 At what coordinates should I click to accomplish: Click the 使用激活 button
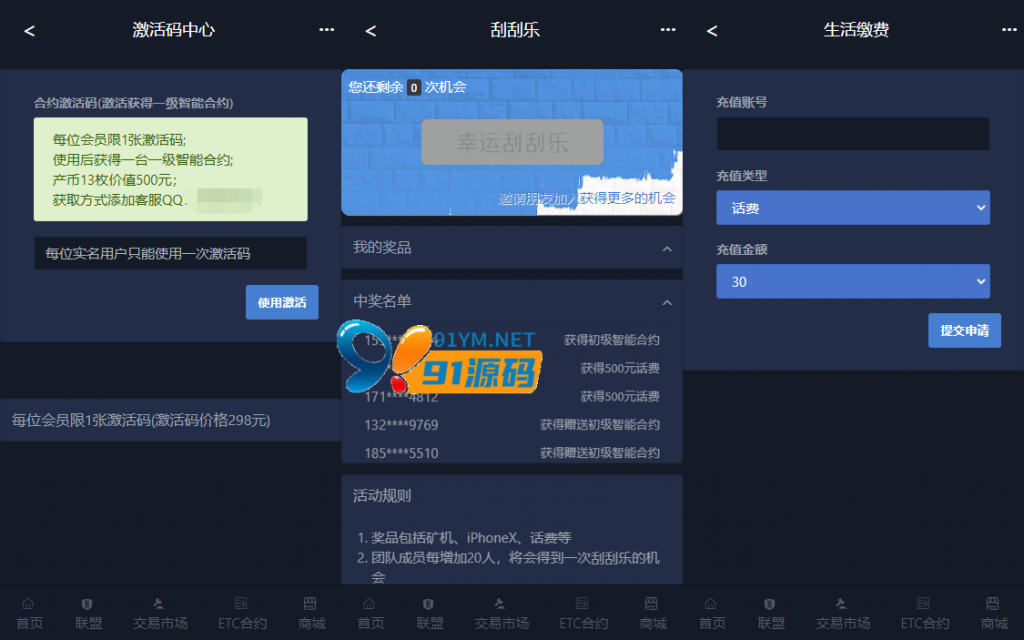282,302
